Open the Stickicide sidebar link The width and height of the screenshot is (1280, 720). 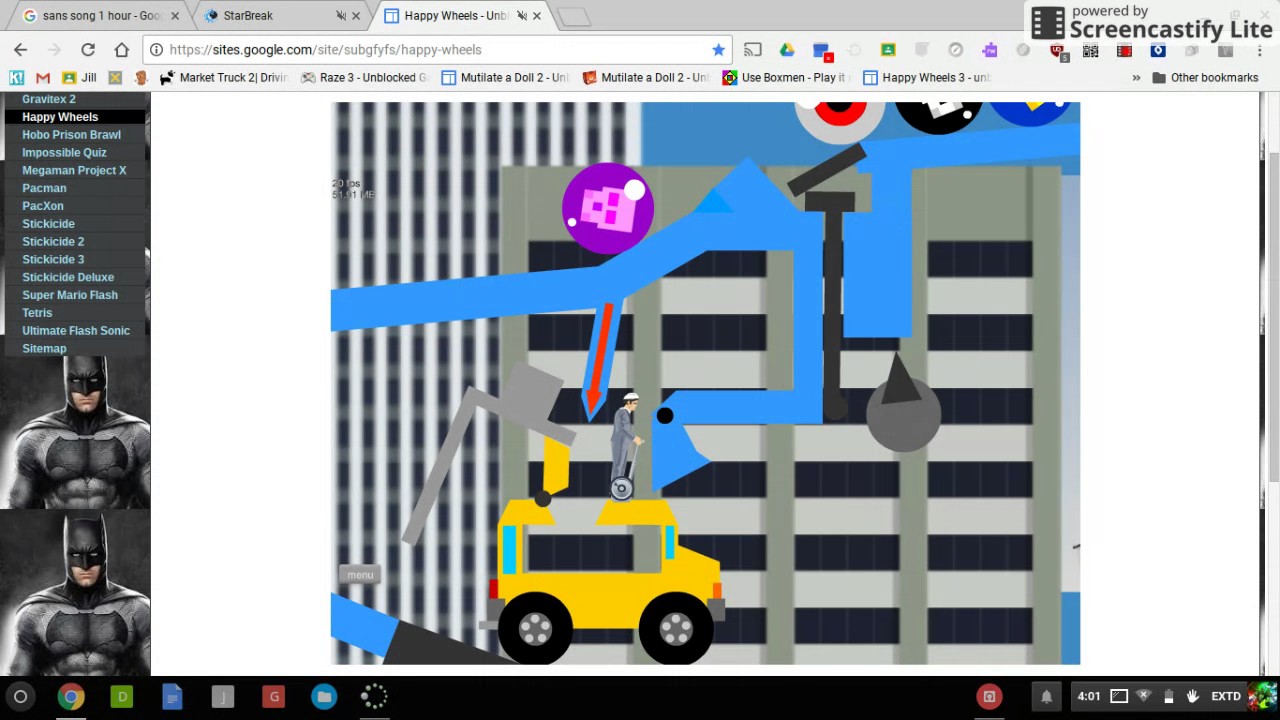[48, 224]
